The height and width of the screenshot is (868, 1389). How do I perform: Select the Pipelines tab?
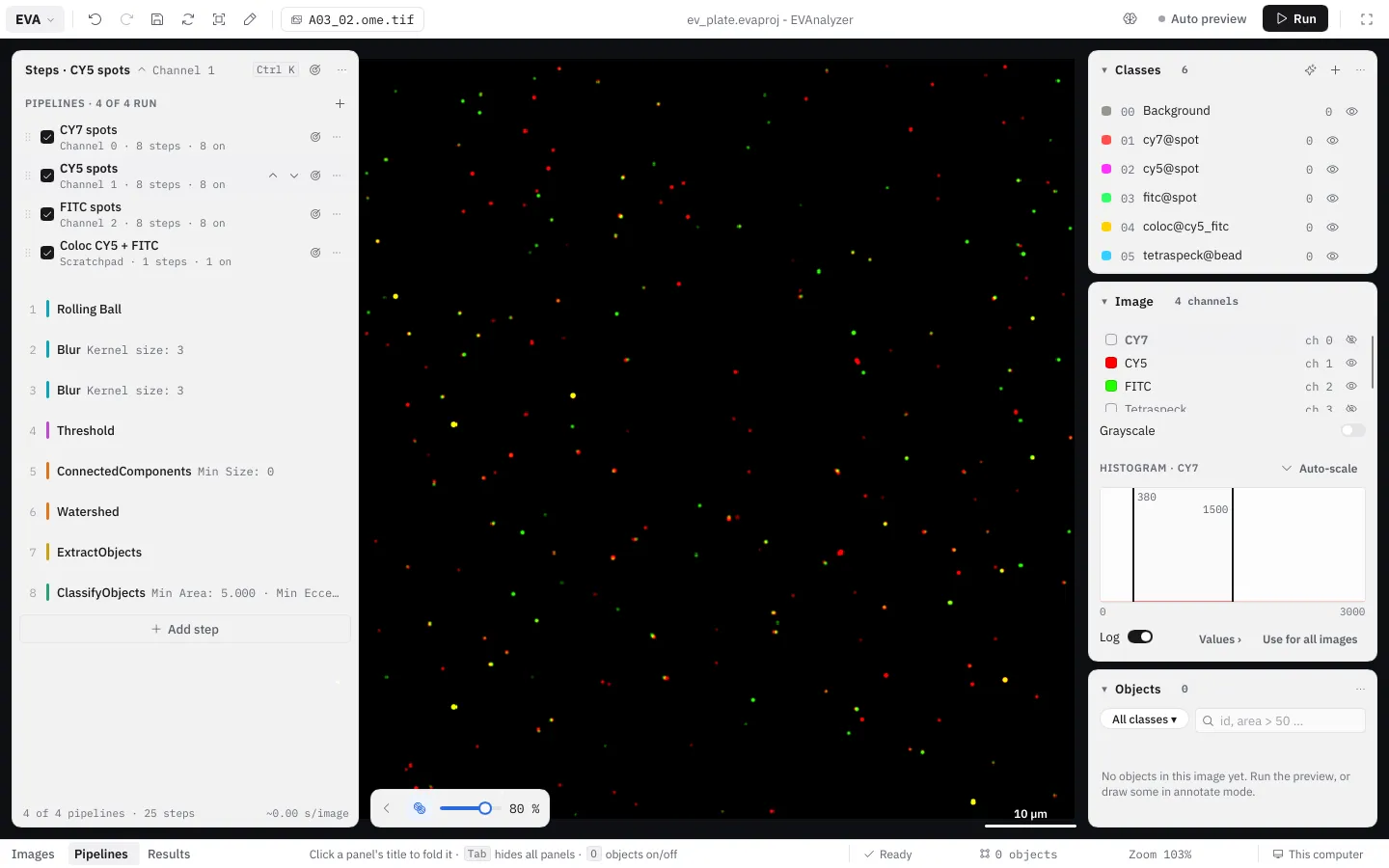click(x=101, y=854)
